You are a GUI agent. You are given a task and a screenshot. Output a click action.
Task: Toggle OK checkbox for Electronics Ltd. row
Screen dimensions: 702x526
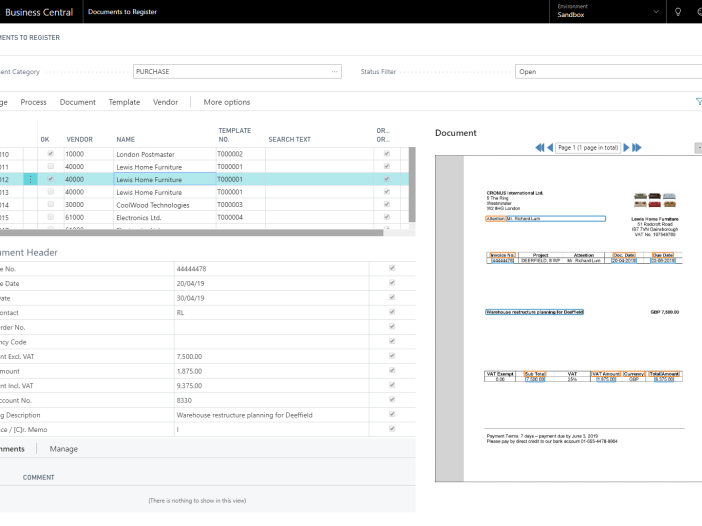(51, 217)
